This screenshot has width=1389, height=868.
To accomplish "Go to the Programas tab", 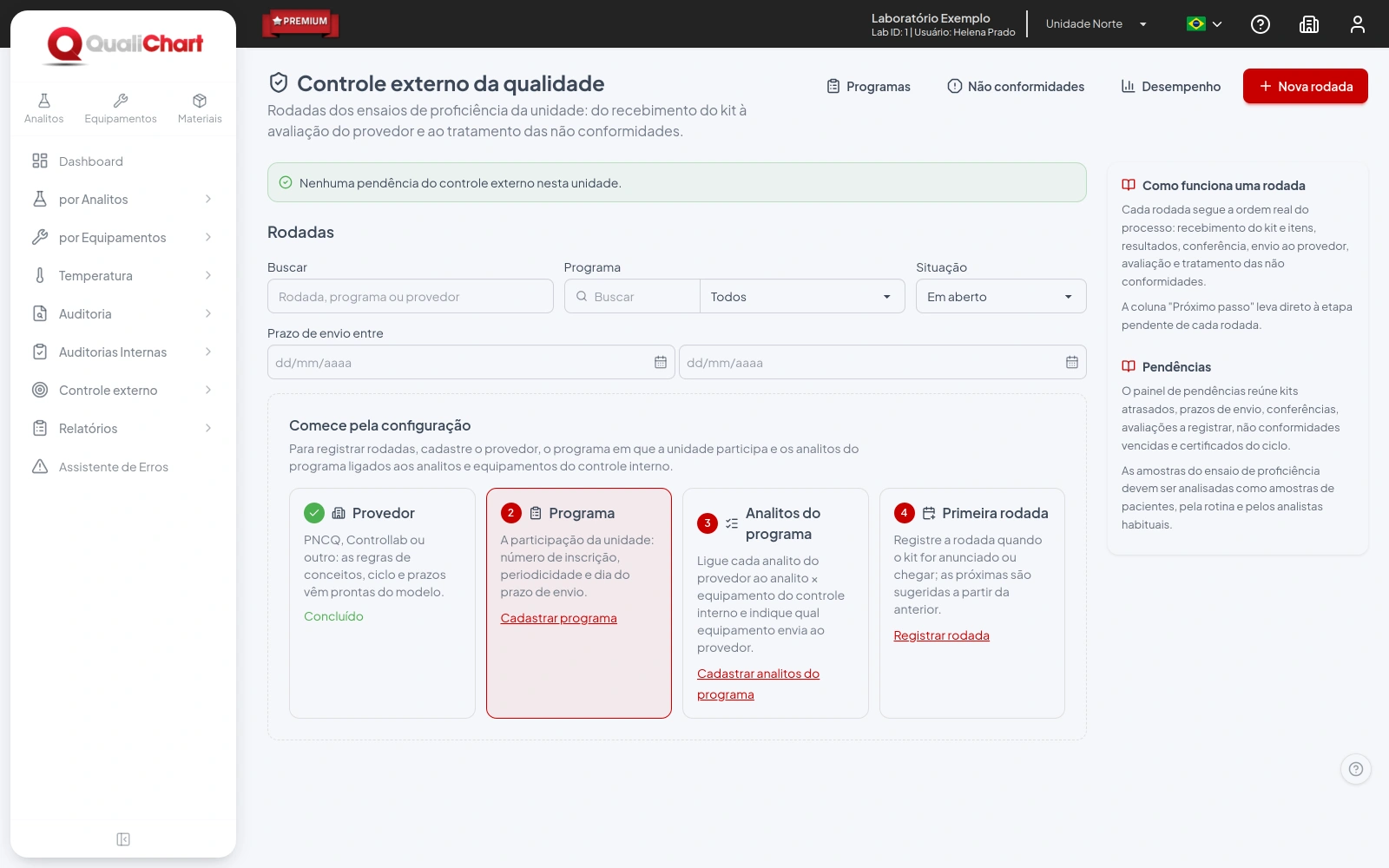I will (868, 87).
